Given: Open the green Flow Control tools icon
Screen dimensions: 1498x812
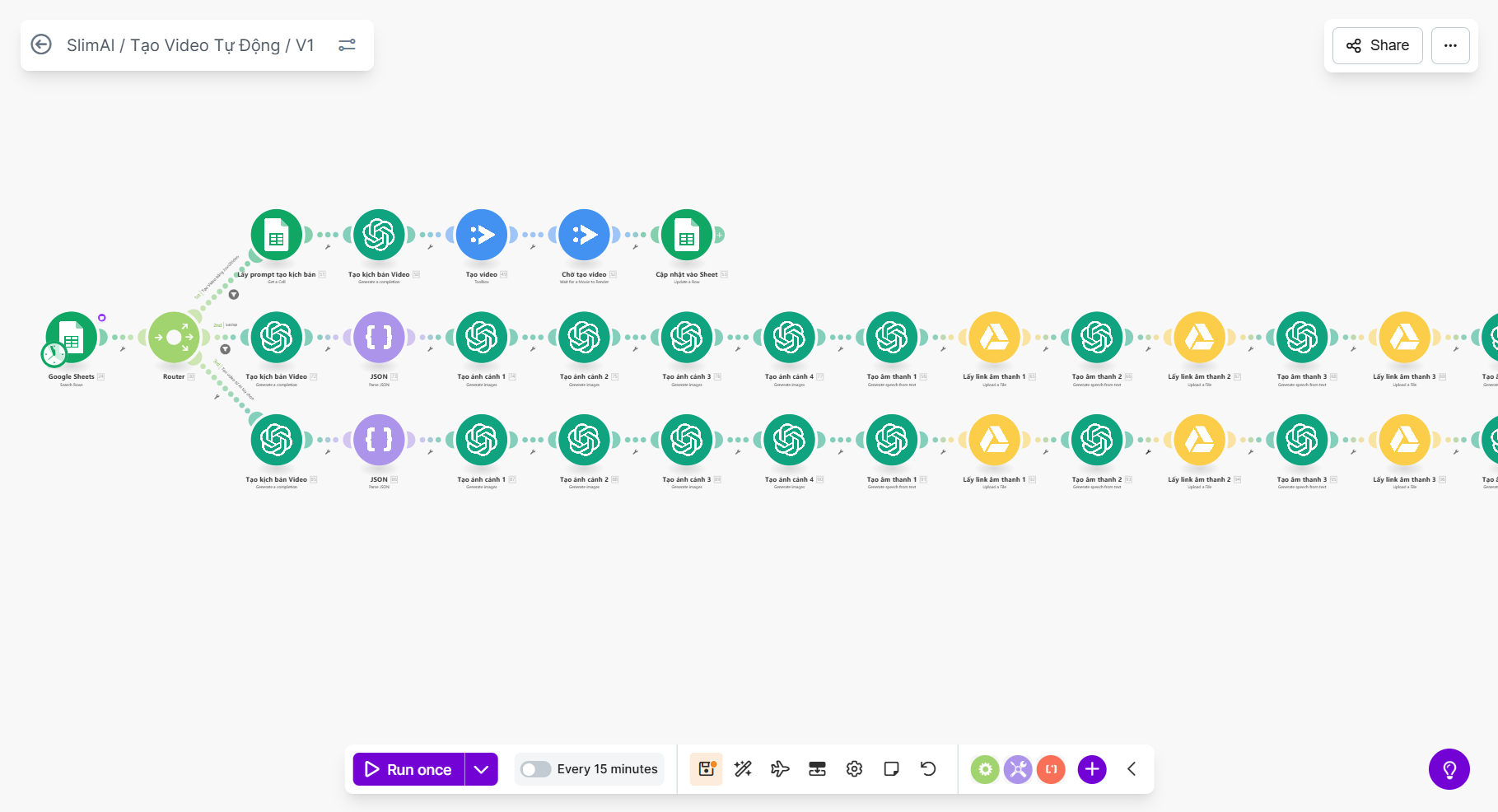Looking at the screenshot, I should [x=985, y=769].
